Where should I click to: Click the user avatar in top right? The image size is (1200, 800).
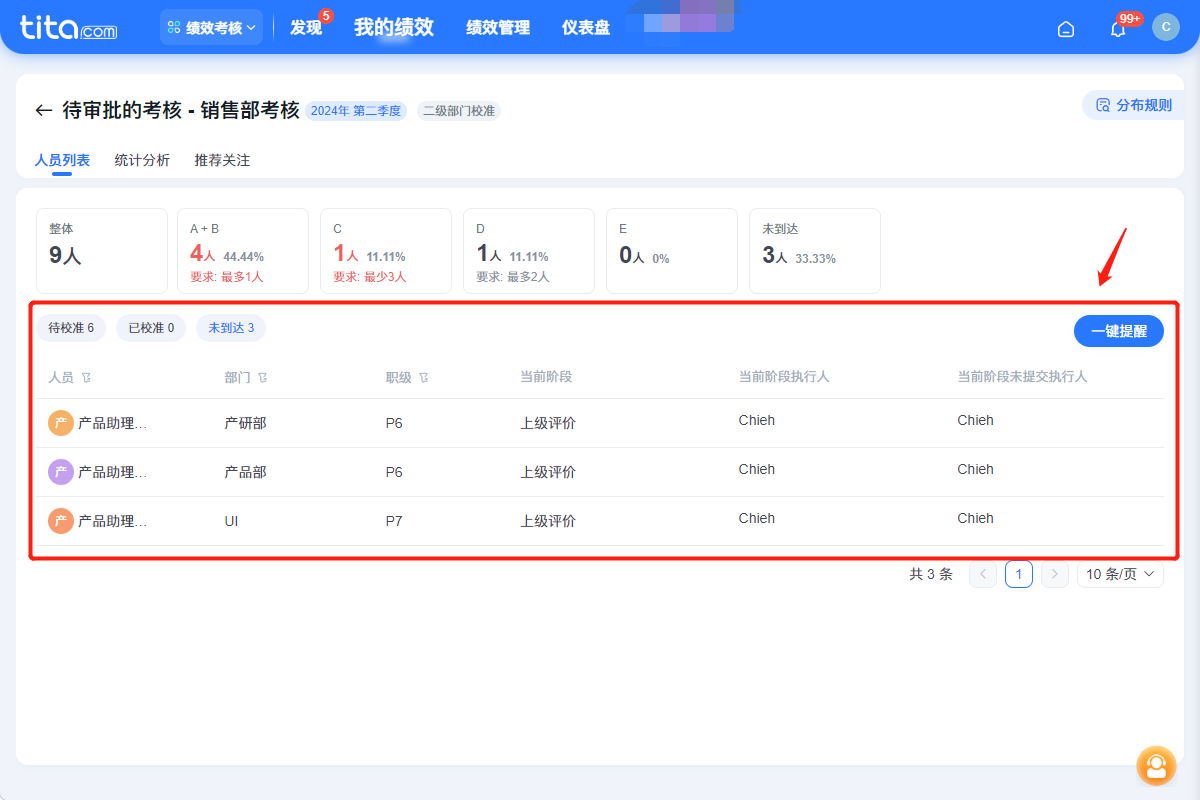[x=1165, y=27]
